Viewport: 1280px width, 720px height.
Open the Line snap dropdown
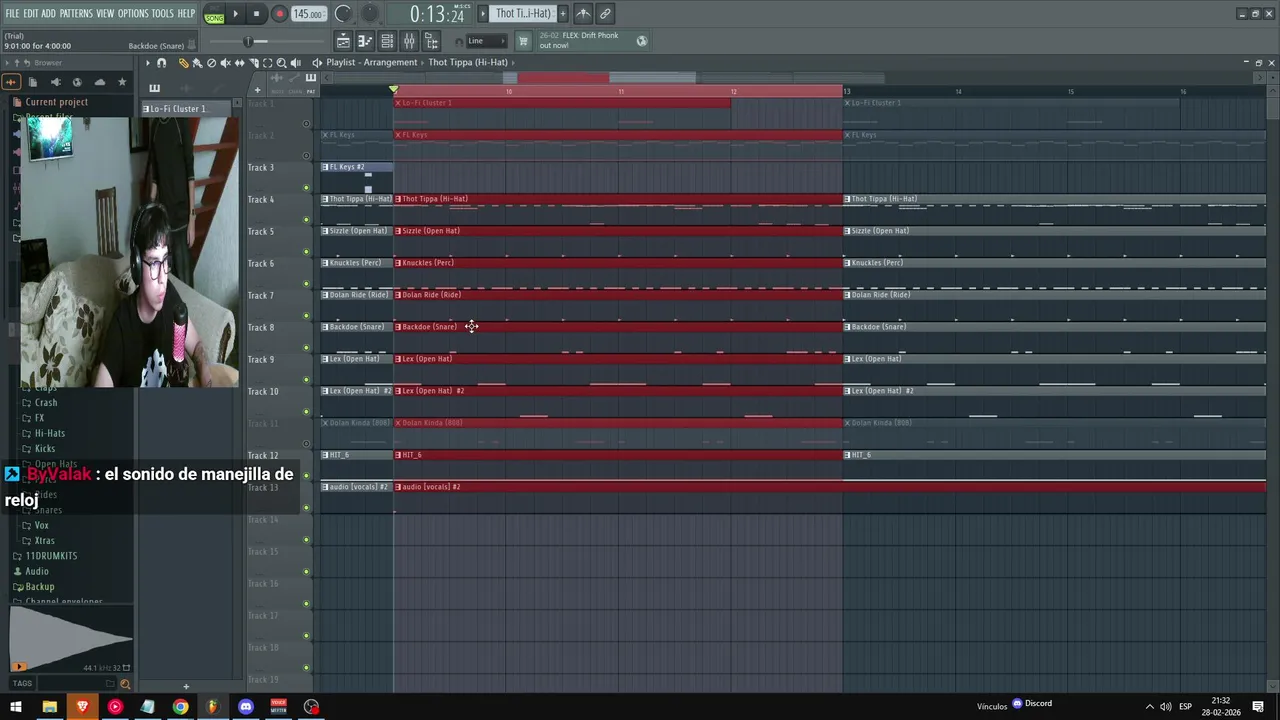tap(487, 41)
